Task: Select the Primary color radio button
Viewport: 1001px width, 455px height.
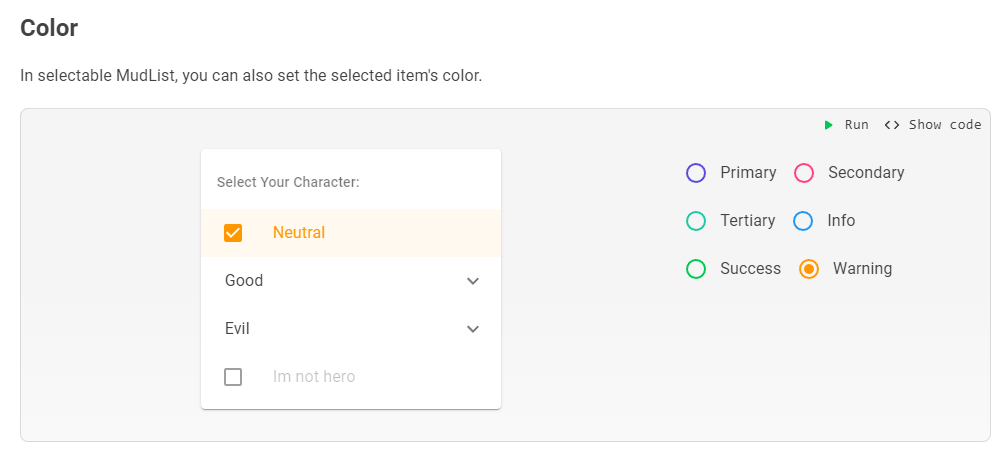Action: click(696, 173)
